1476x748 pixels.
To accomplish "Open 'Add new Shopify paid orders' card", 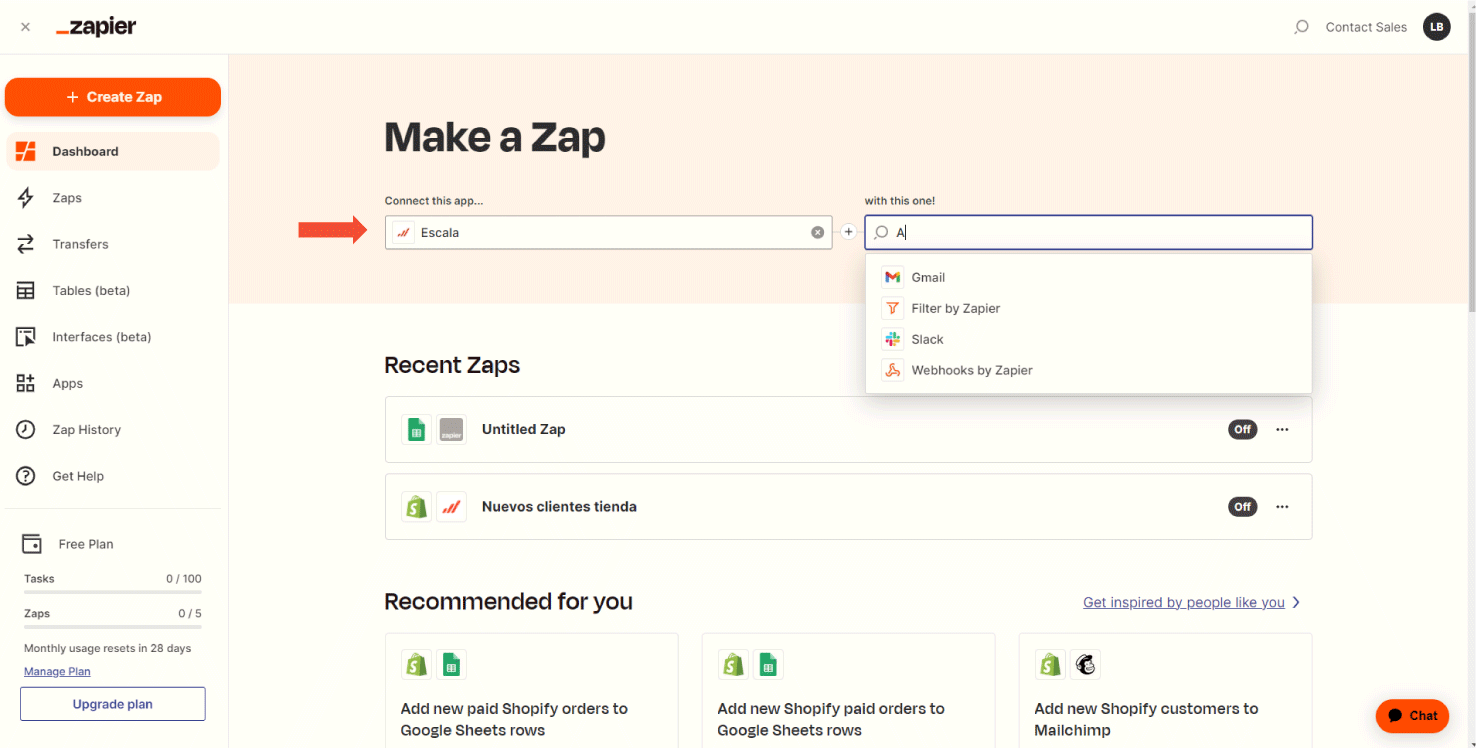I will pos(848,690).
